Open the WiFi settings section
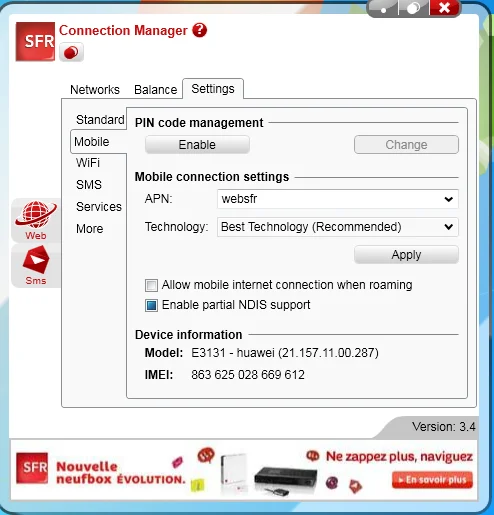The image size is (494, 515). pyautogui.click(x=88, y=163)
